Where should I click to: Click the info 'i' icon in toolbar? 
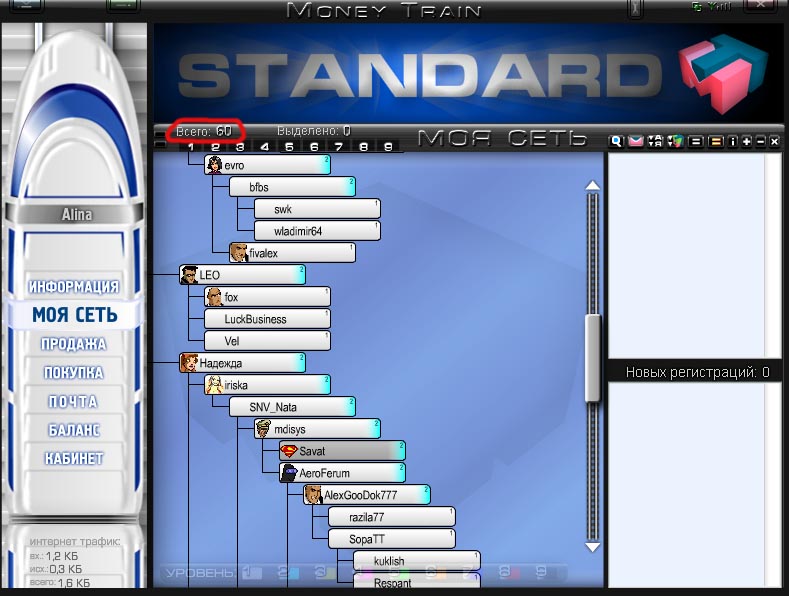point(732,142)
